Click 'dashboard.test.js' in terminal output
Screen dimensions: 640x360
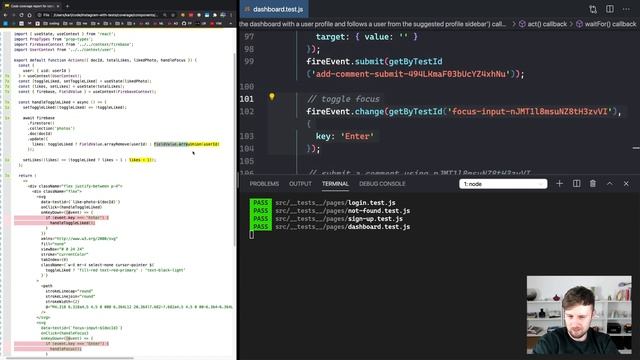pos(379,227)
